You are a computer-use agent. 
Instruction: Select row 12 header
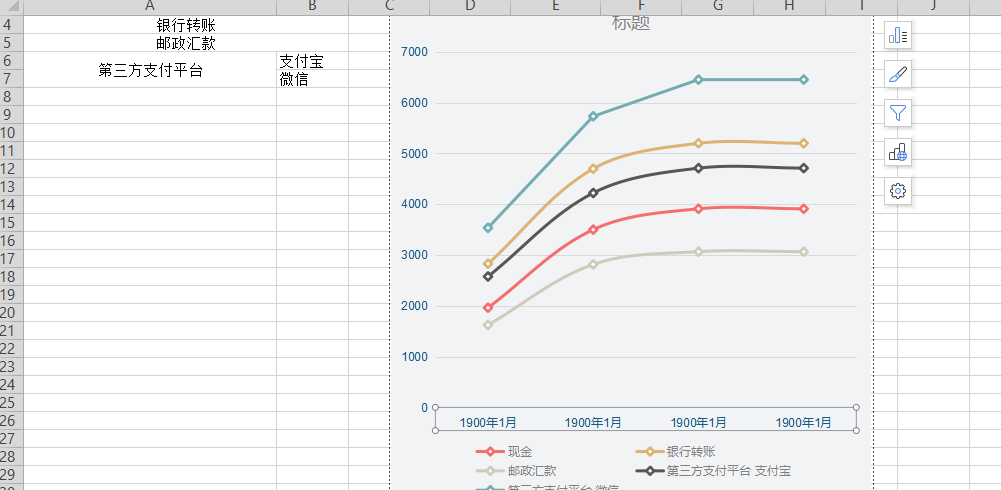click(x=11, y=168)
